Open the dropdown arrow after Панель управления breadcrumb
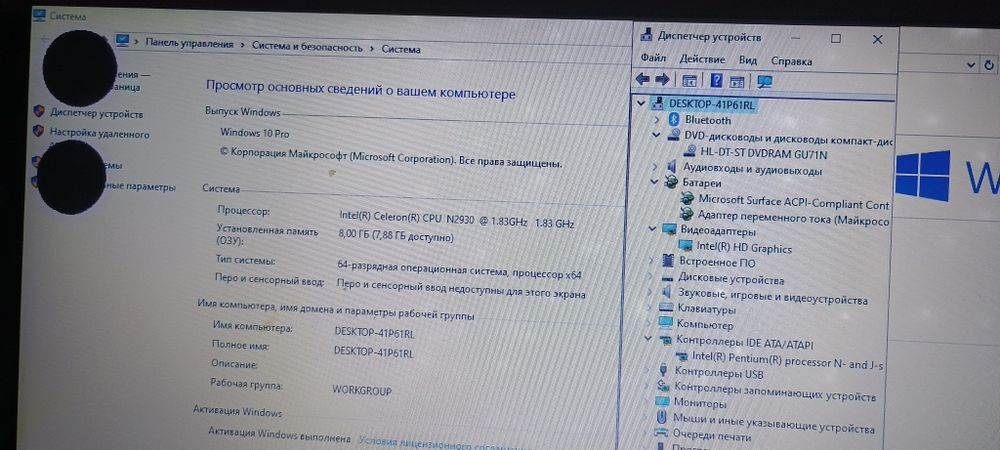1000x450 pixels. coord(242,45)
